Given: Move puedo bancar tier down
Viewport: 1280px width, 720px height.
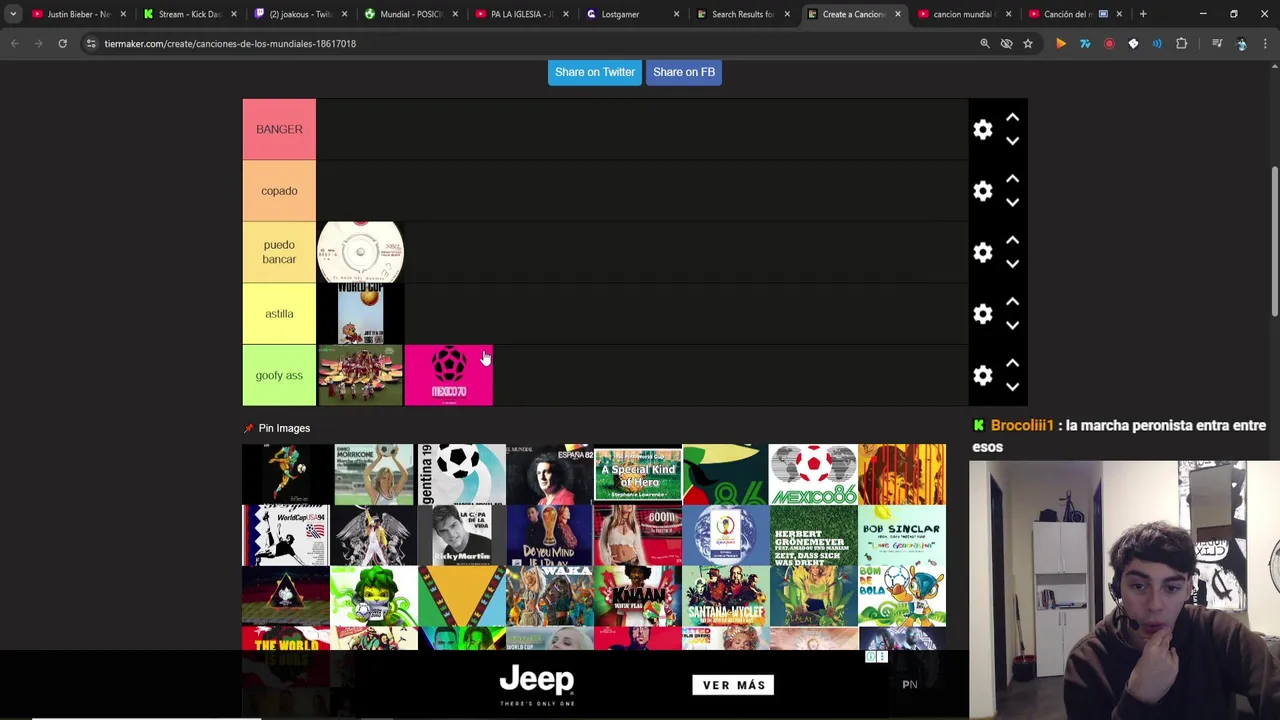Looking at the screenshot, I should point(1012,264).
